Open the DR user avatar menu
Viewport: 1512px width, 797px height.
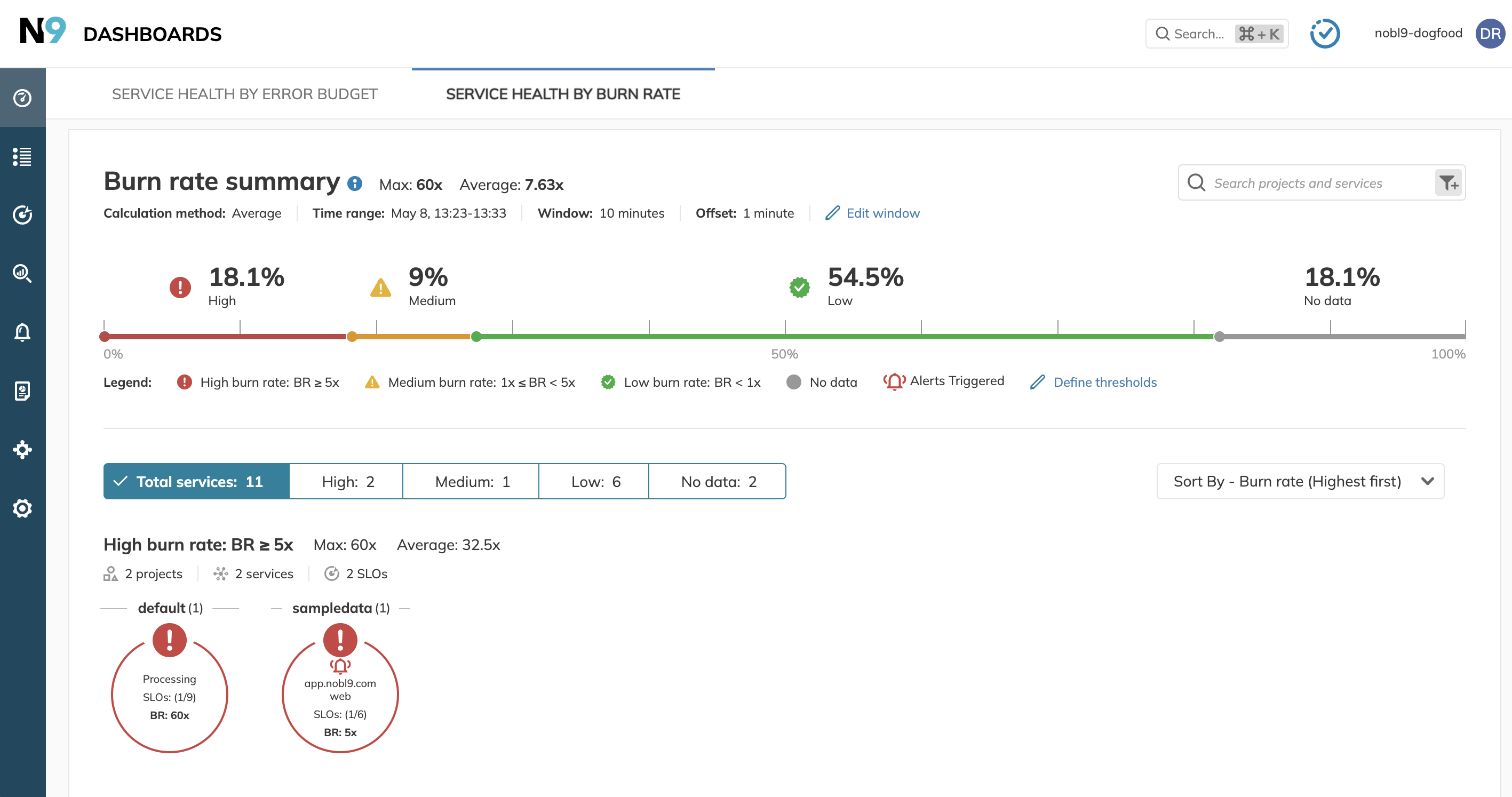1490,34
